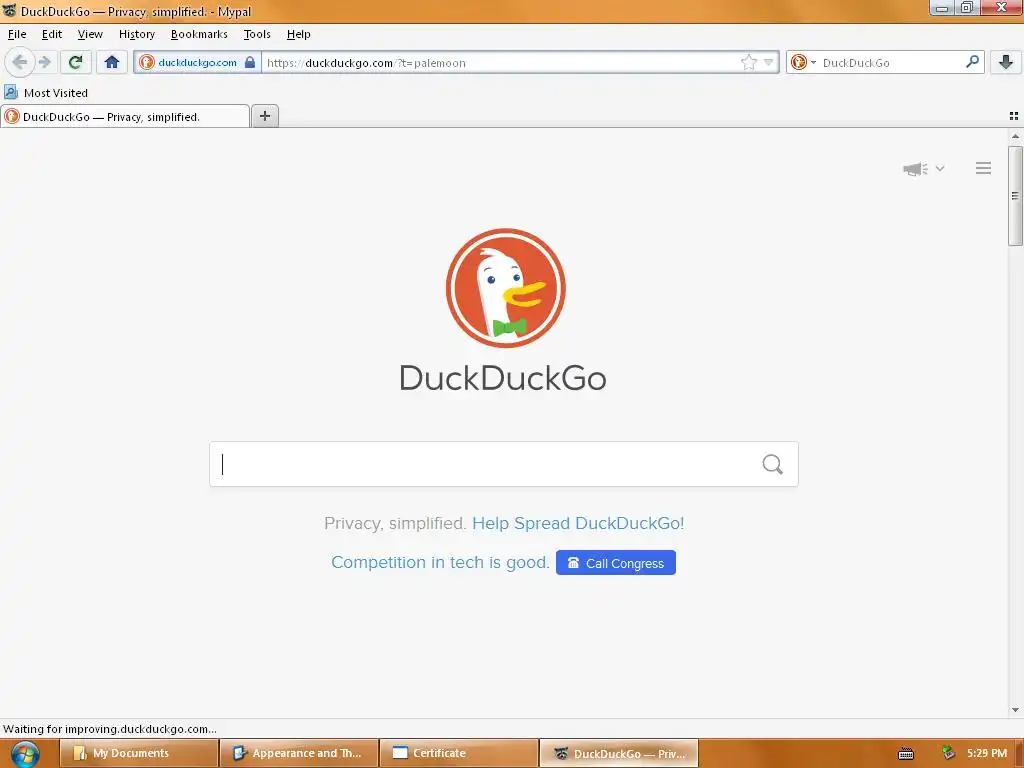The image size is (1024, 768).
Task: Click the padlock icon in address bar
Action: point(249,62)
